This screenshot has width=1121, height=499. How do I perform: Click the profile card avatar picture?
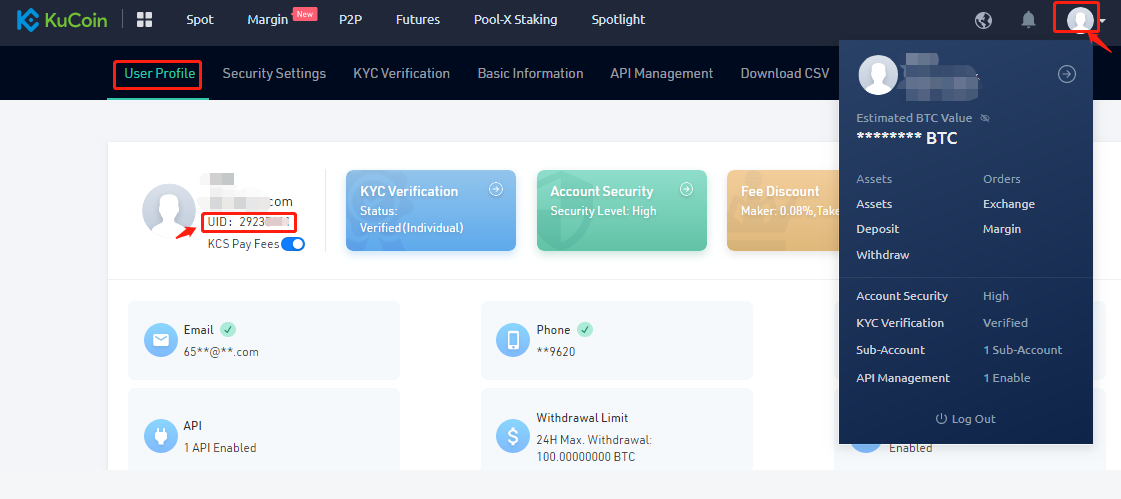point(169,210)
